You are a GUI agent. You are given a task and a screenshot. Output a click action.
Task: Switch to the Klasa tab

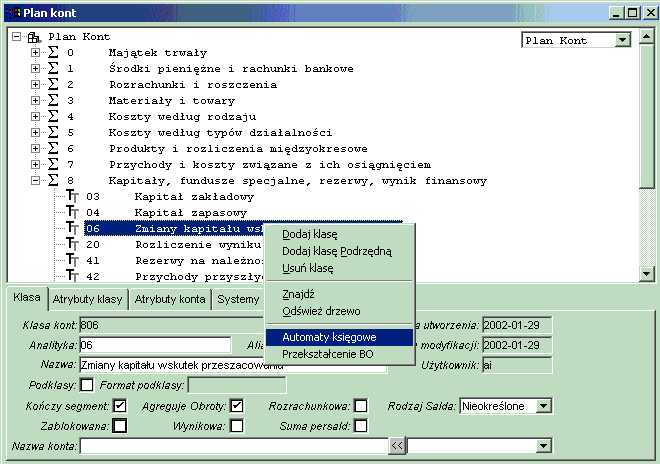(27, 297)
